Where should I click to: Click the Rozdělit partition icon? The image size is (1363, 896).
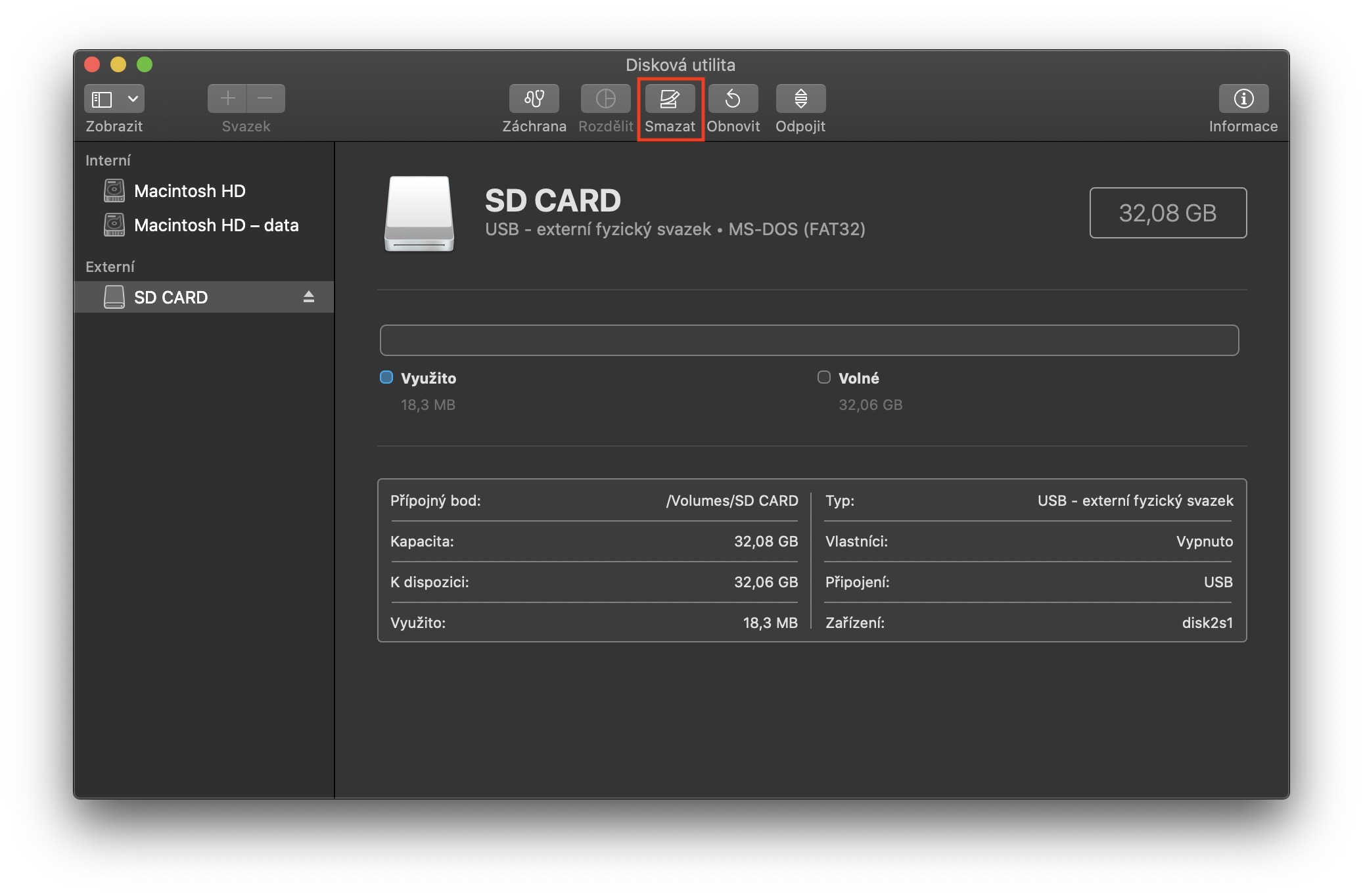[x=605, y=99]
